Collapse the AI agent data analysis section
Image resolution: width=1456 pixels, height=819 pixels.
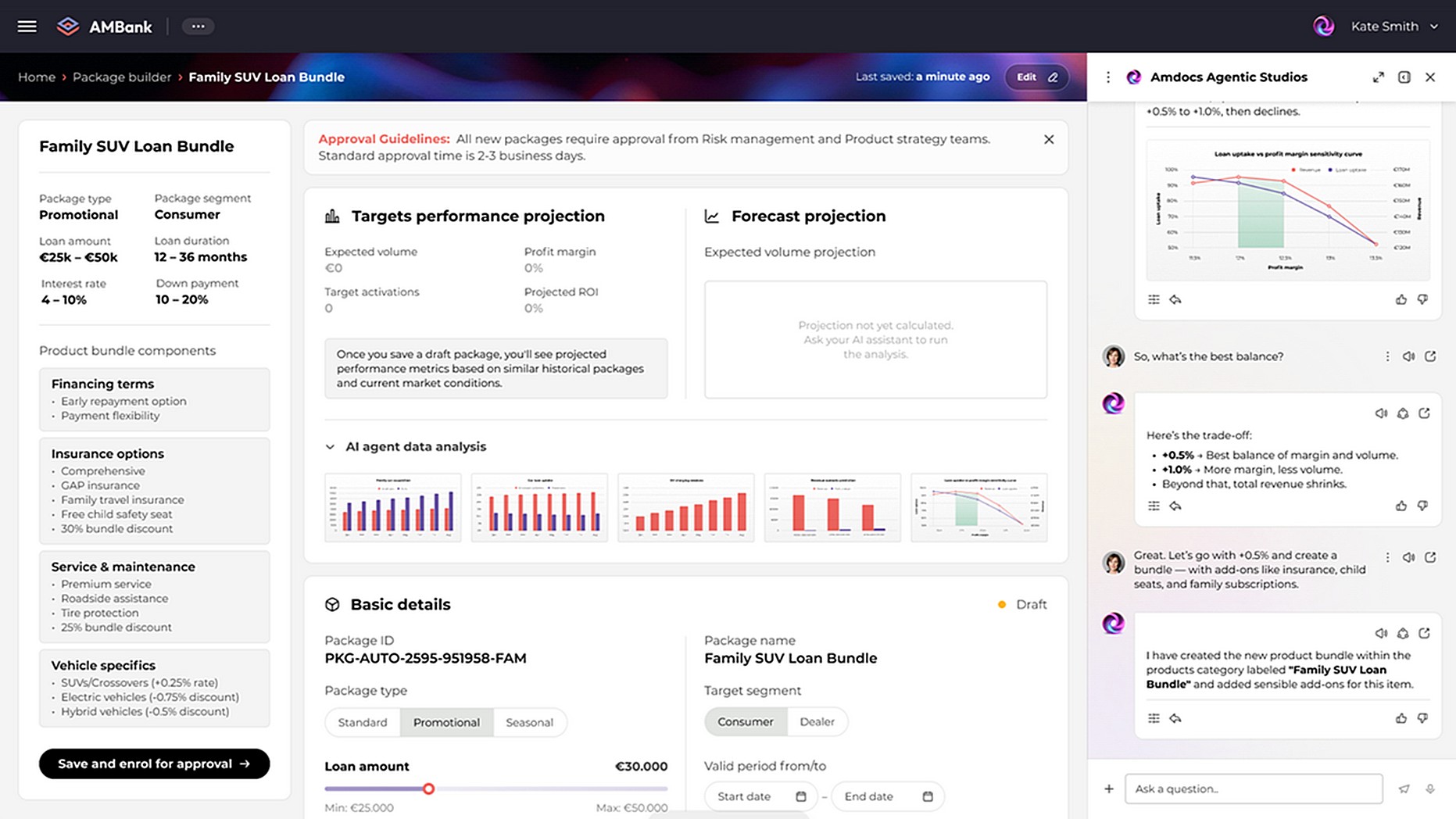tap(330, 447)
